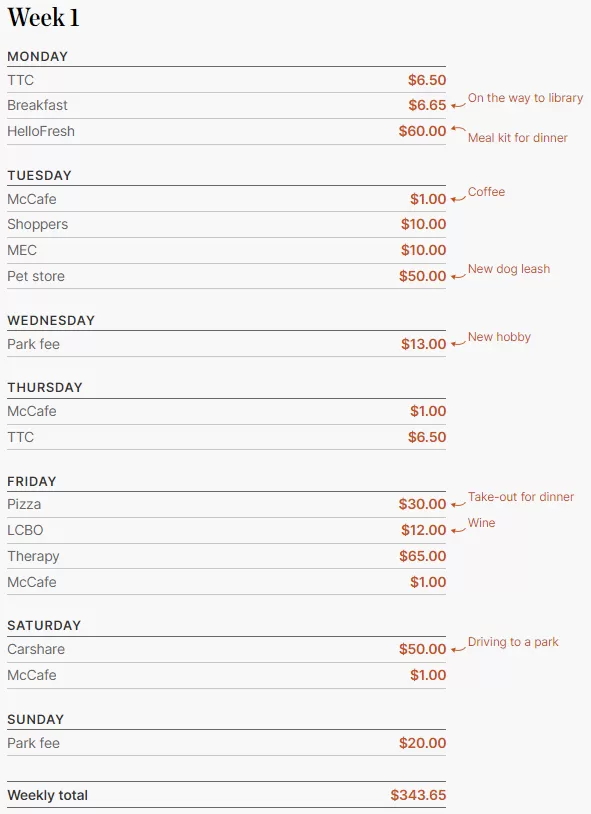The image size is (591, 814).
Task: Click the arrow beside LCBO $12.00
Action: 458,530
